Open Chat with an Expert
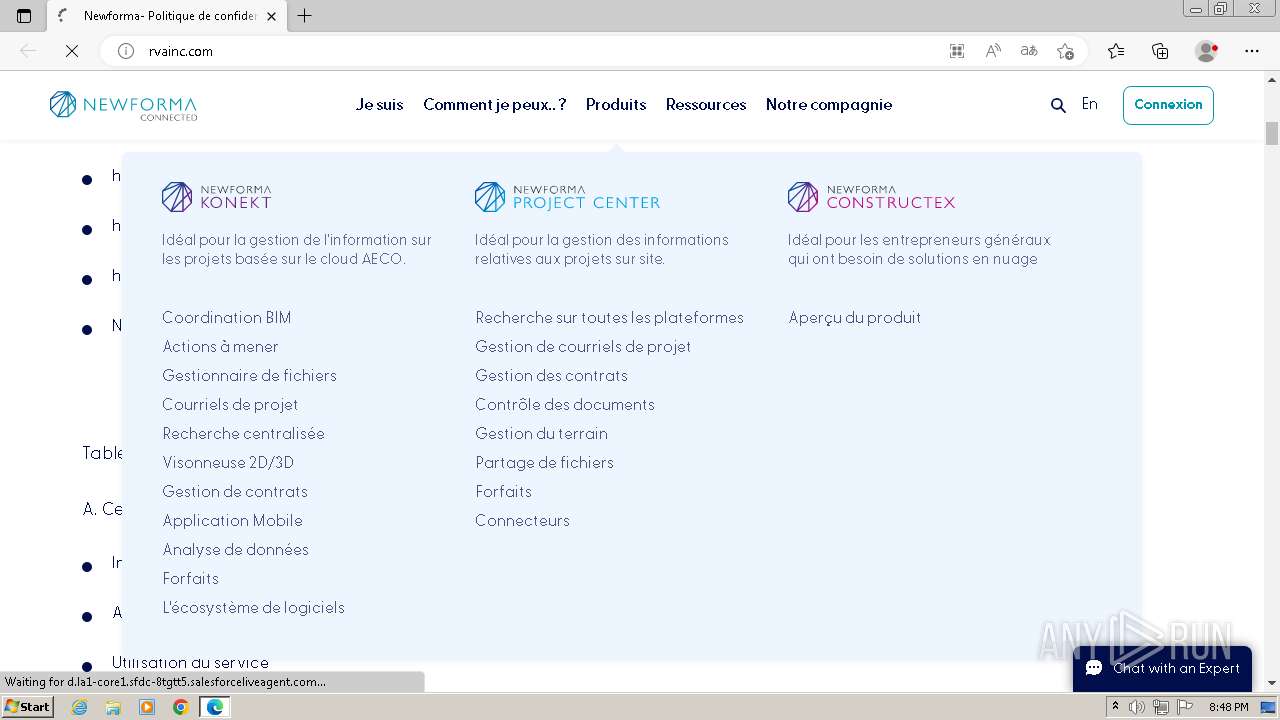Viewport: 1280px width, 720px height. [x=1162, y=668]
